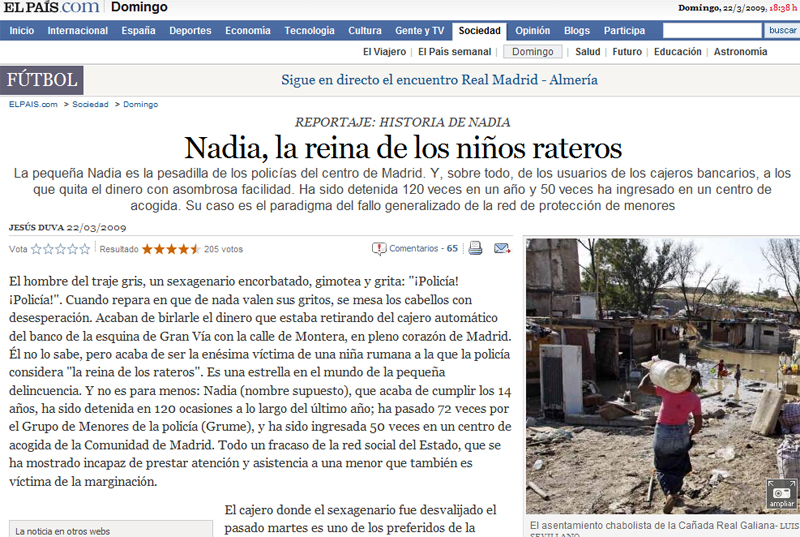800x537 pixels.
Task: Click Sociedad breadcrumb link
Action: pyautogui.click(x=90, y=104)
